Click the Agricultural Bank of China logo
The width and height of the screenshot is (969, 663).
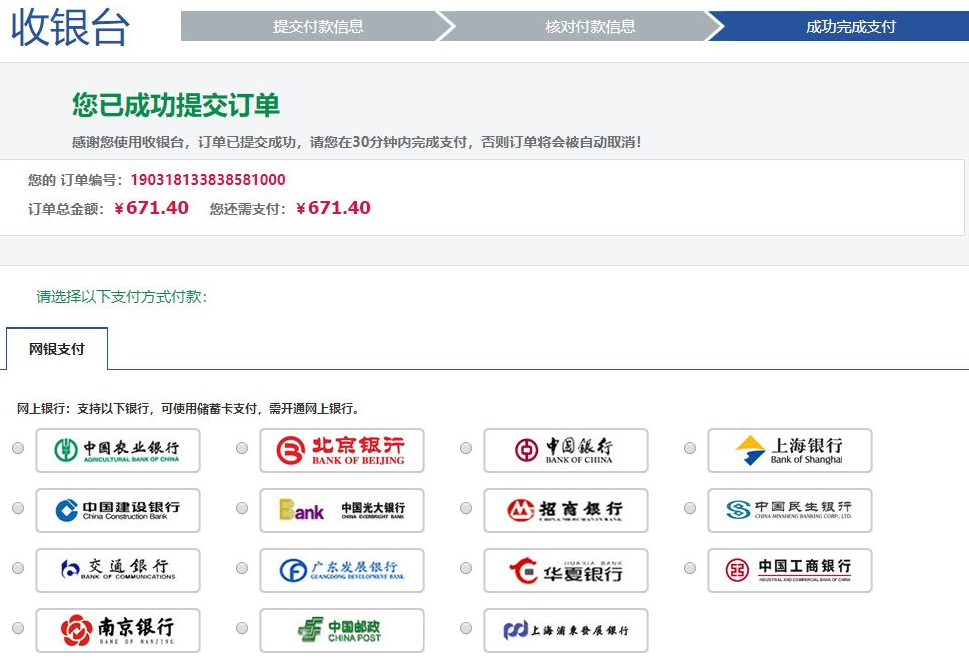(x=118, y=450)
